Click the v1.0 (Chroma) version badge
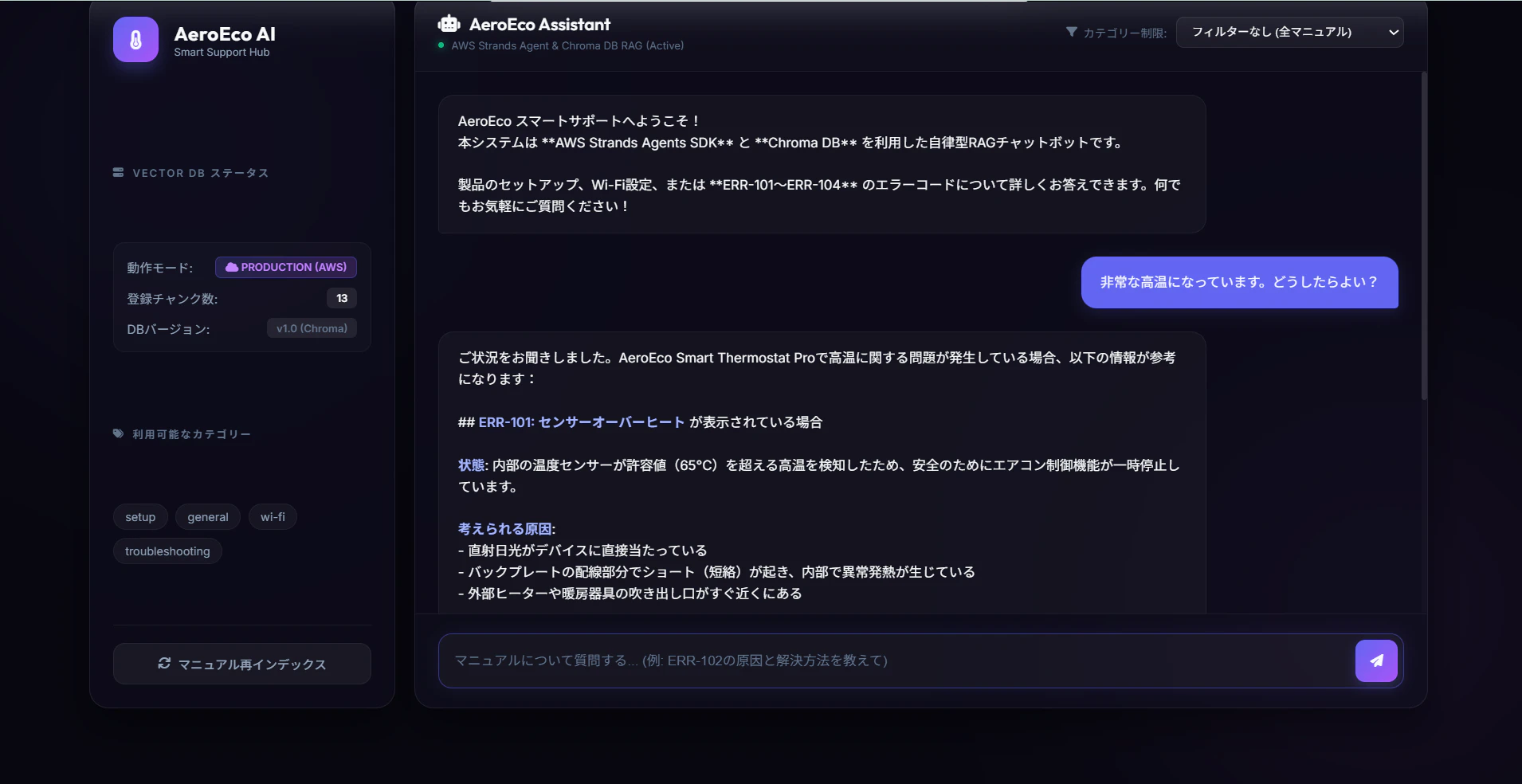The image size is (1522, 784). (x=312, y=328)
